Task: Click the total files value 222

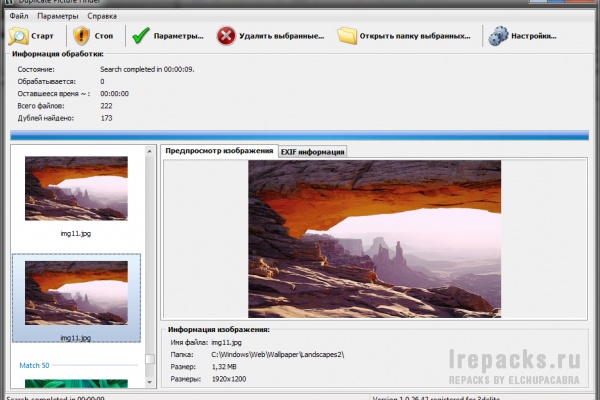Action: point(106,106)
